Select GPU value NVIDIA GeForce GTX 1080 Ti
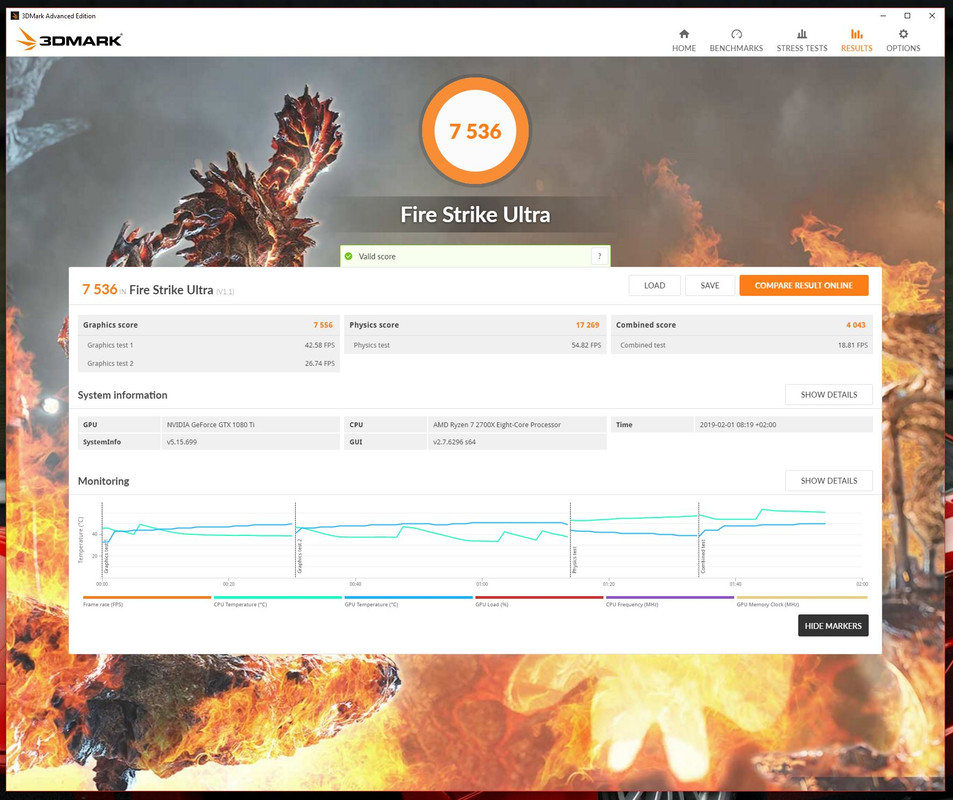The height and width of the screenshot is (800, 953). pos(210,425)
